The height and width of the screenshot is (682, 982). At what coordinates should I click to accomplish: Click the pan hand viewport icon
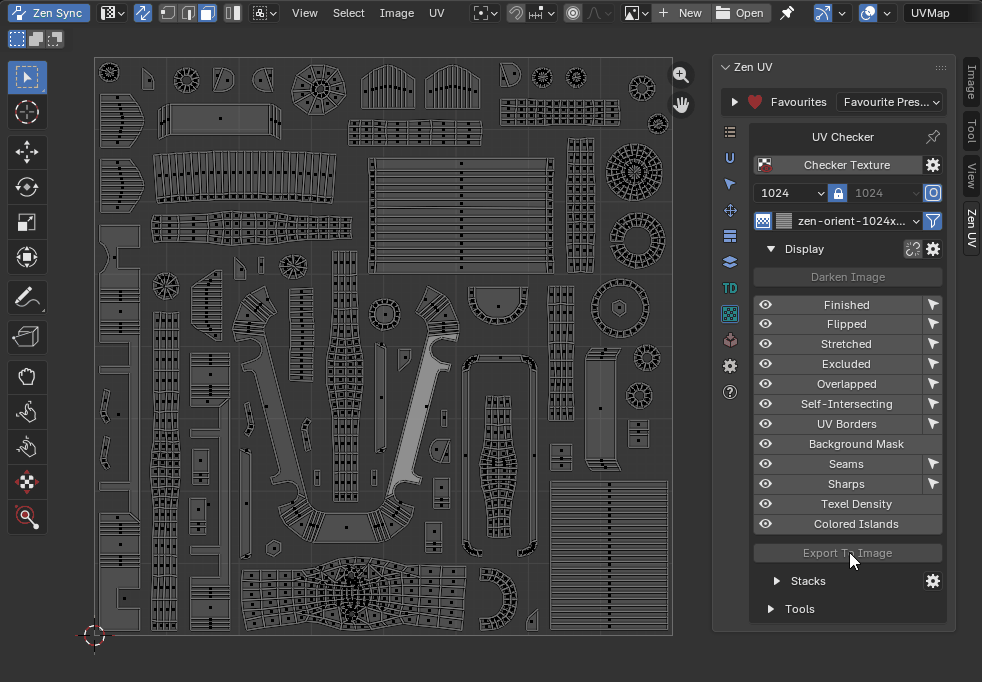pos(681,104)
